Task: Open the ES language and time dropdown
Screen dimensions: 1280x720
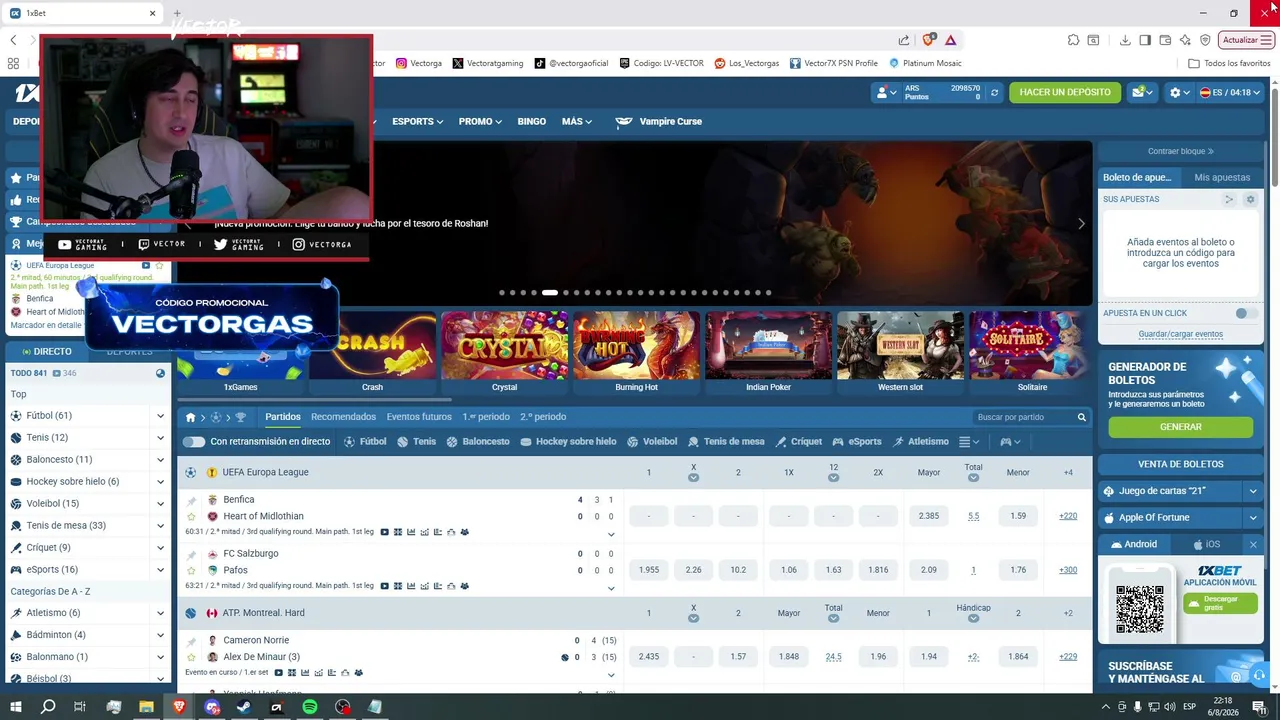Action: 1230,93
